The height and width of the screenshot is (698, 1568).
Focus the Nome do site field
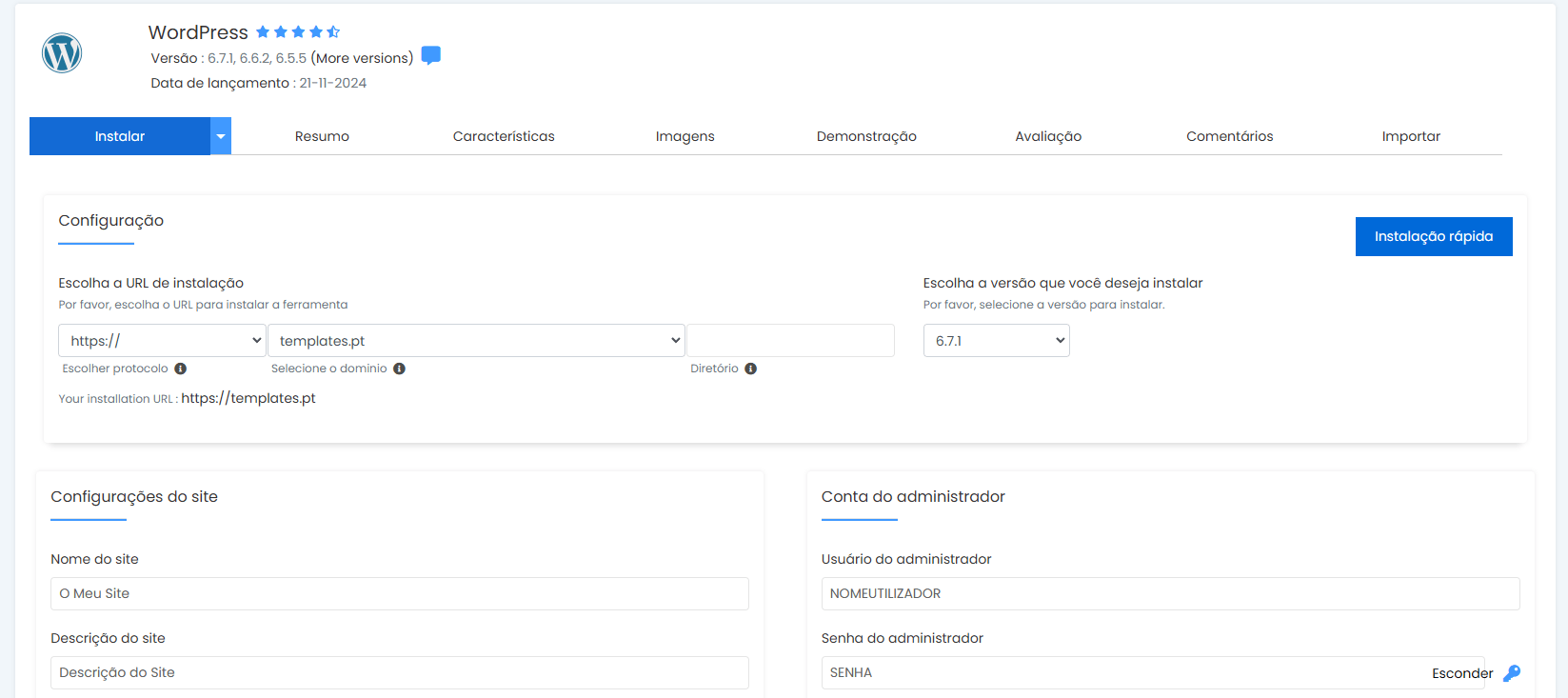(399, 593)
